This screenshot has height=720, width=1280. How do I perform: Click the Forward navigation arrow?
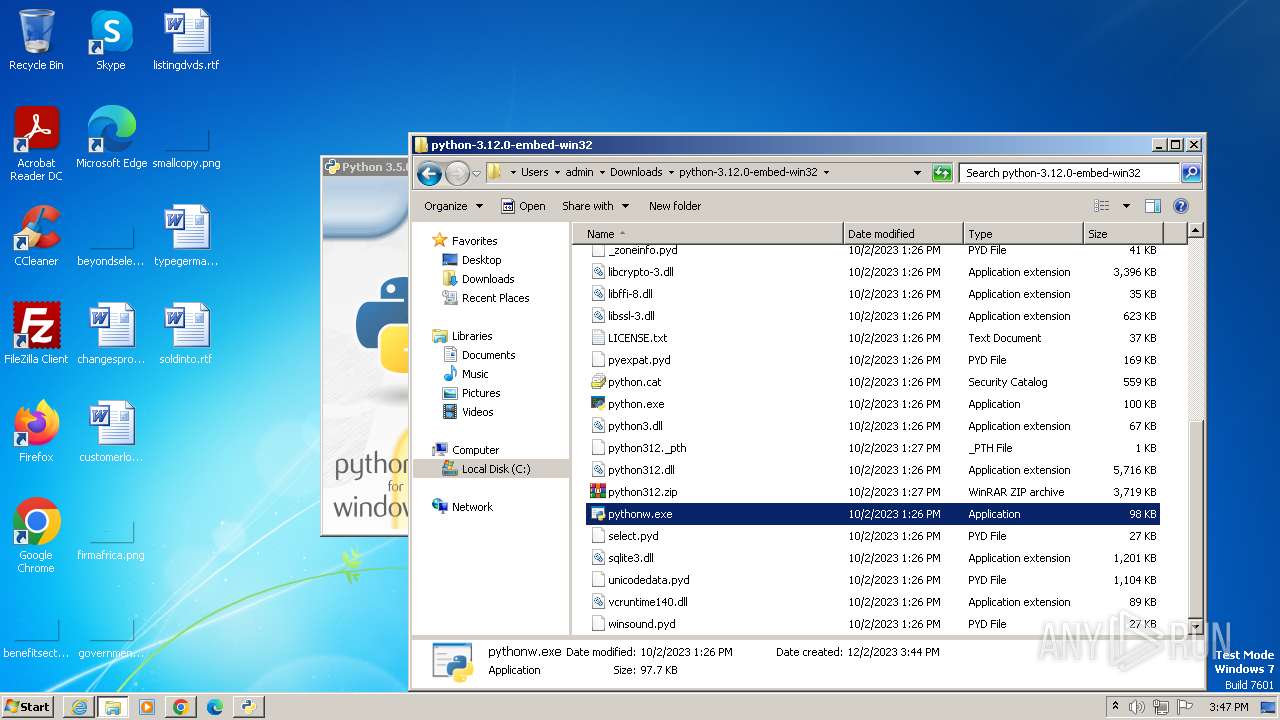[x=457, y=173]
